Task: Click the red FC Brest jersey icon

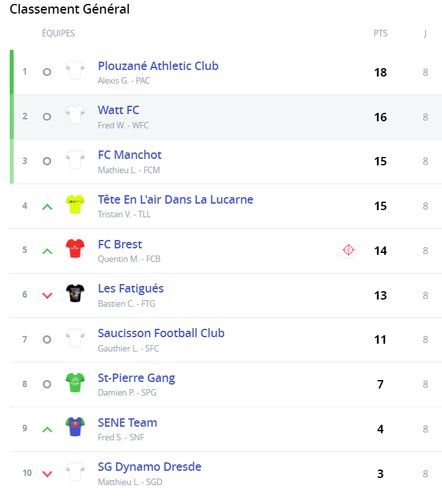Action: (x=75, y=248)
